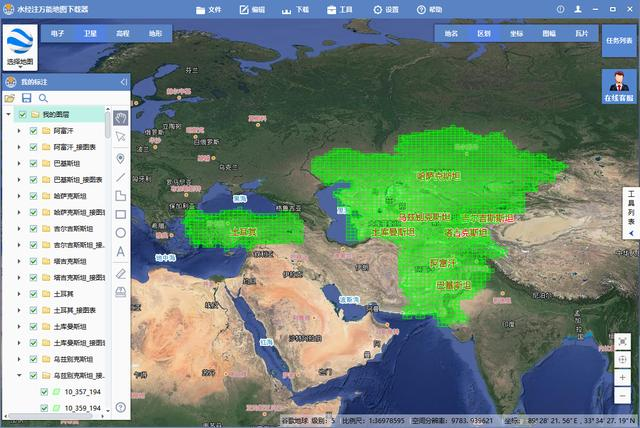Choose the circle drawing tool
Viewport: 640px width, 428px height.
tap(120, 233)
